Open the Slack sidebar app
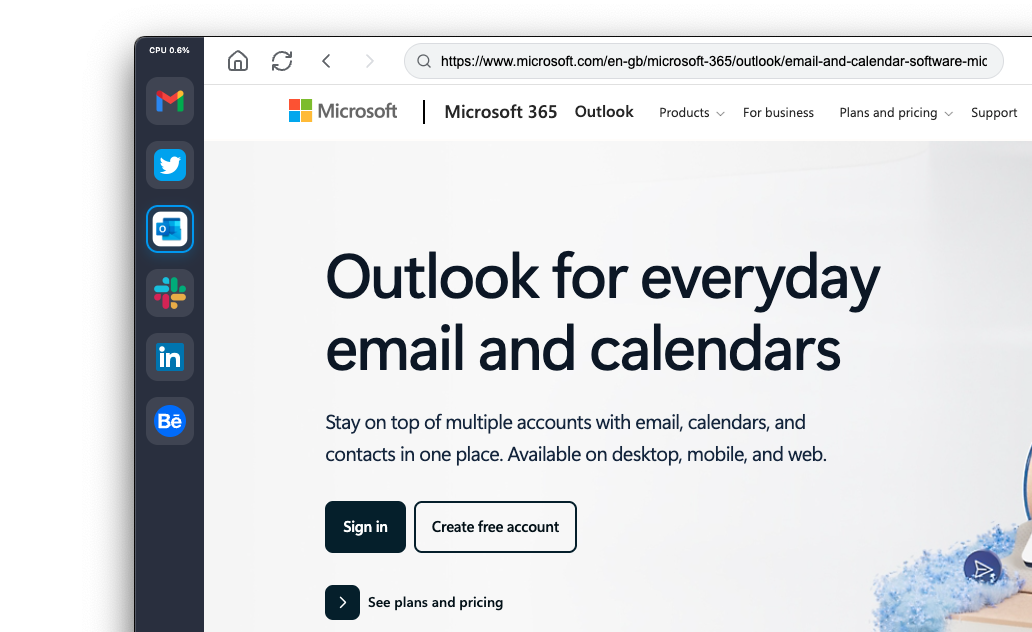Screen dimensions: 1032x632 pyautogui.click(x=170, y=293)
